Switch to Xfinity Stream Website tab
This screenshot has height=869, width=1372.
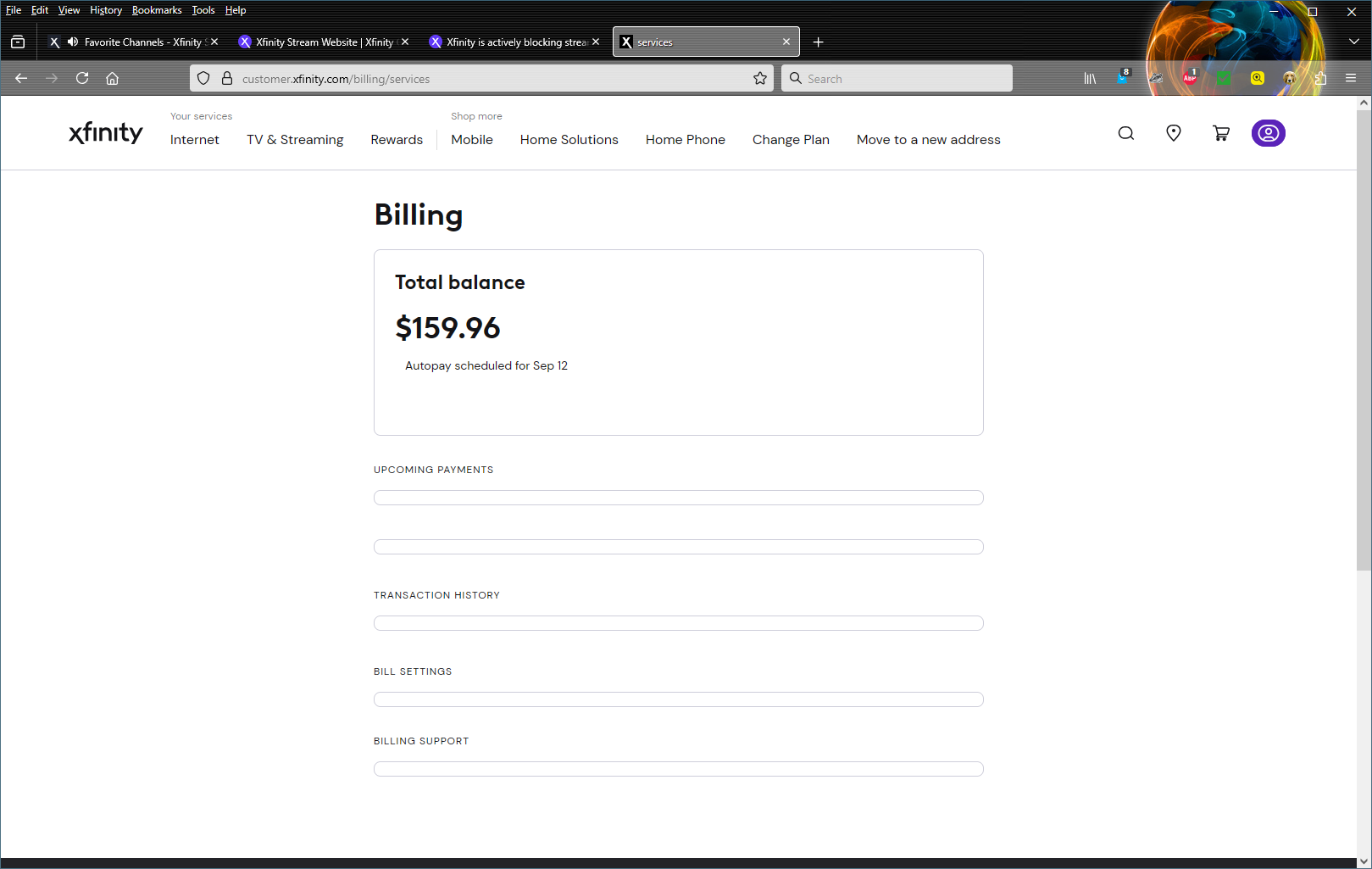[x=324, y=42]
